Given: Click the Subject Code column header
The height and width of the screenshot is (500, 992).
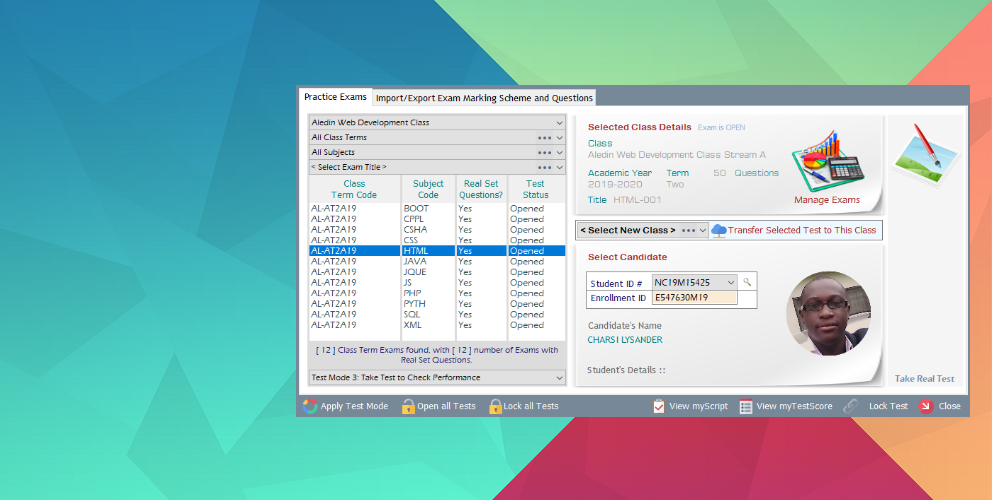Looking at the screenshot, I should coord(428,189).
